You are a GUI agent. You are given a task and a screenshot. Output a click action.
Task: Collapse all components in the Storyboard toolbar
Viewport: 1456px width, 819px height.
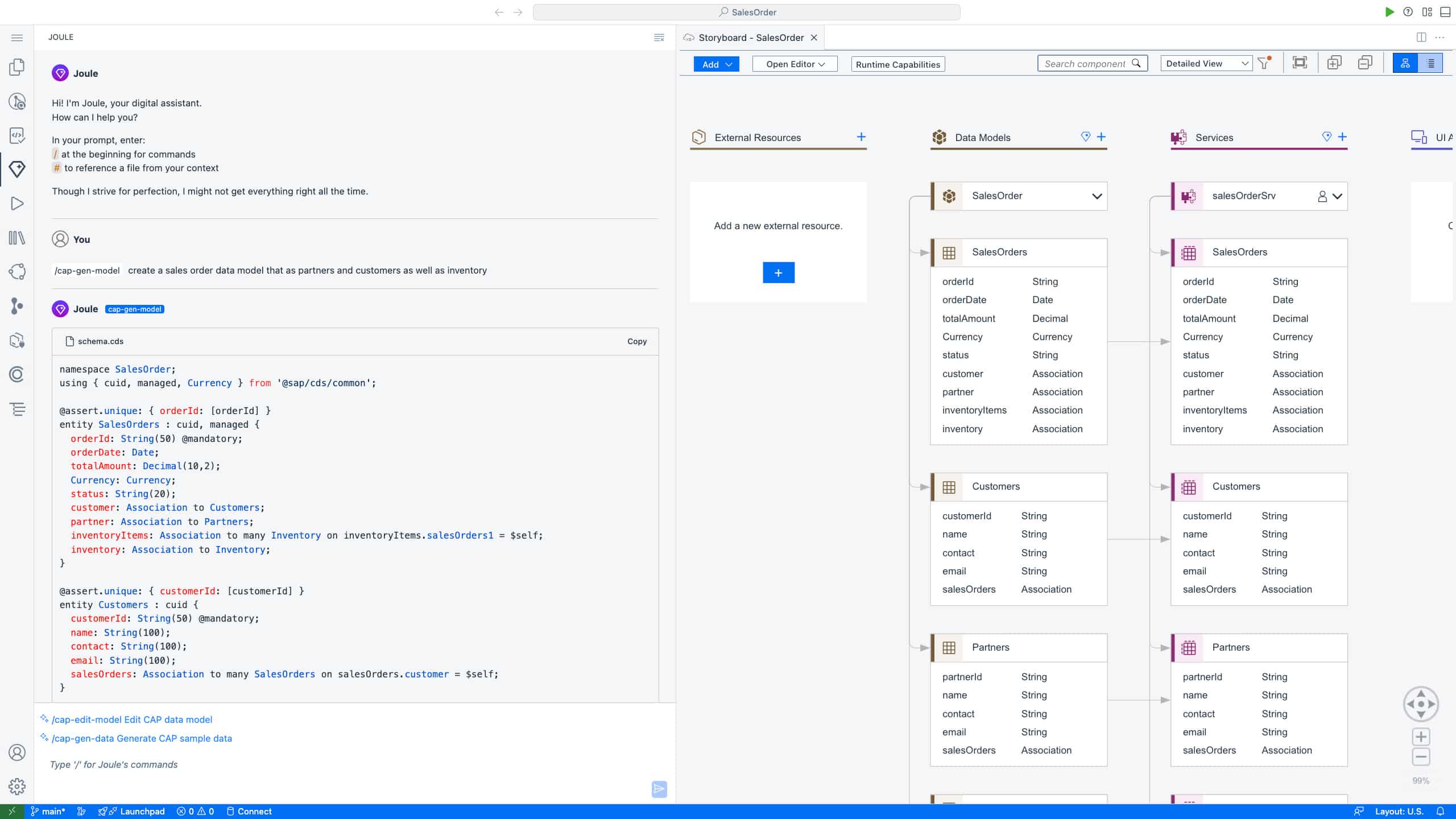click(x=1365, y=63)
